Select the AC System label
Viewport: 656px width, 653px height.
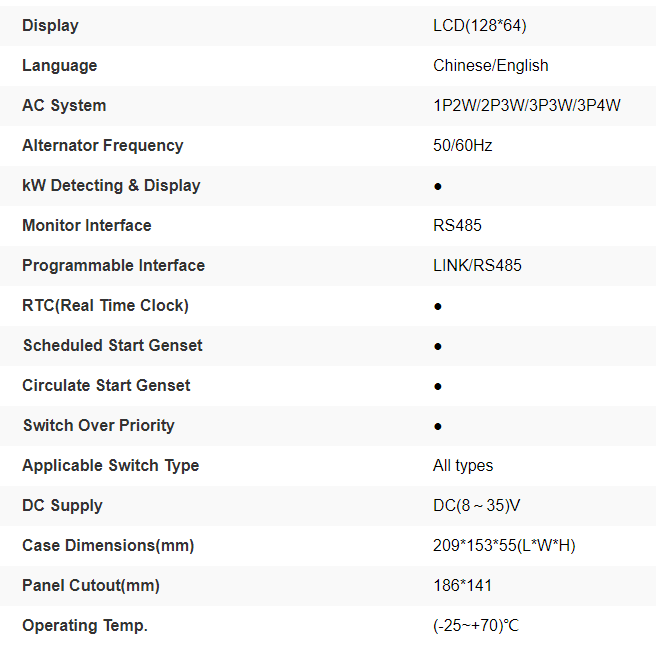[x=64, y=105]
